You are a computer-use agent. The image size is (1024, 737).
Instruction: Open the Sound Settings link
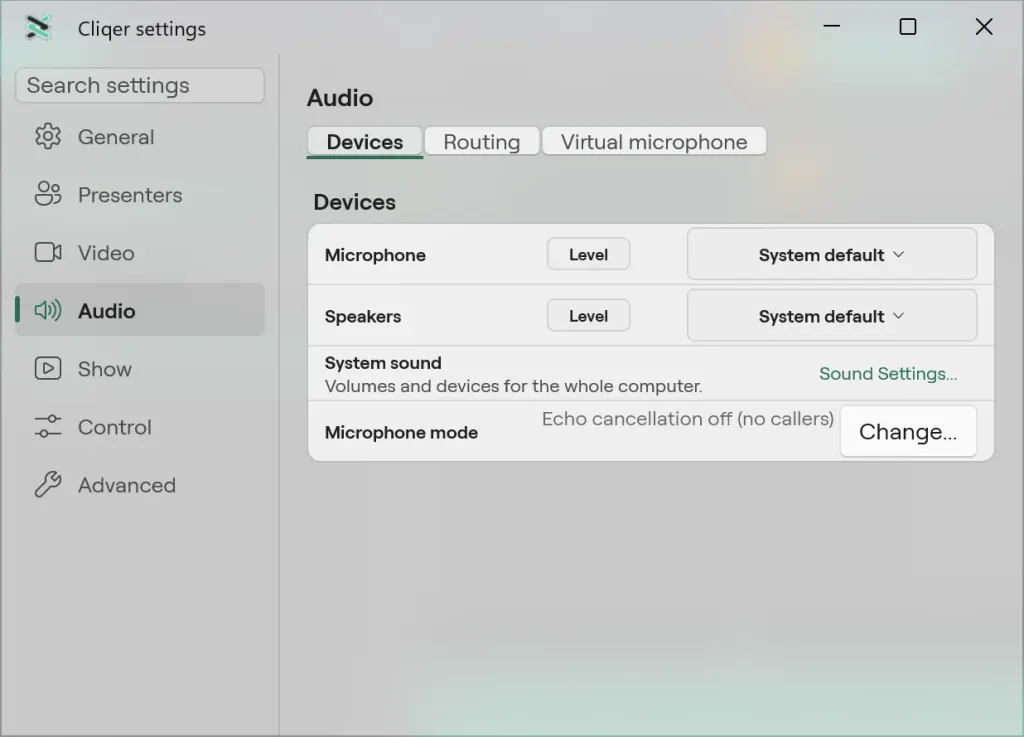point(888,373)
